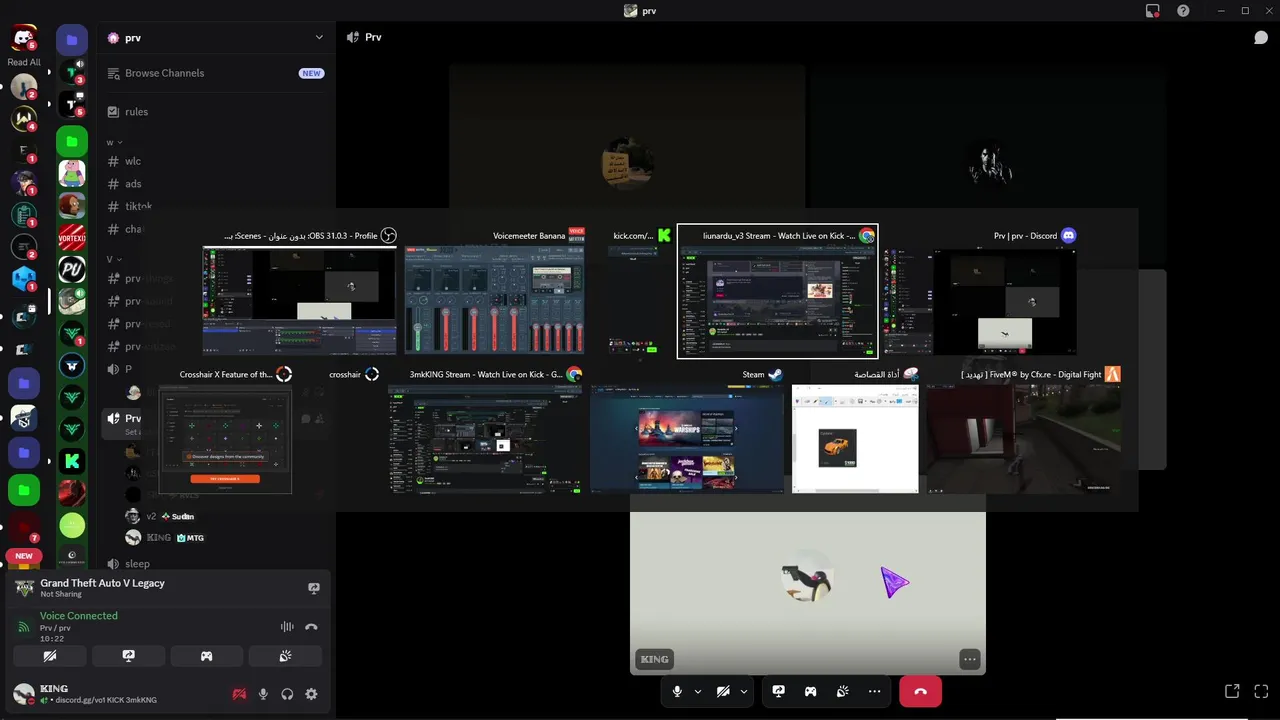The height and width of the screenshot is (720, 1280).
Task: Hang up with red disconnect button
Action: (x=920, y=691)
